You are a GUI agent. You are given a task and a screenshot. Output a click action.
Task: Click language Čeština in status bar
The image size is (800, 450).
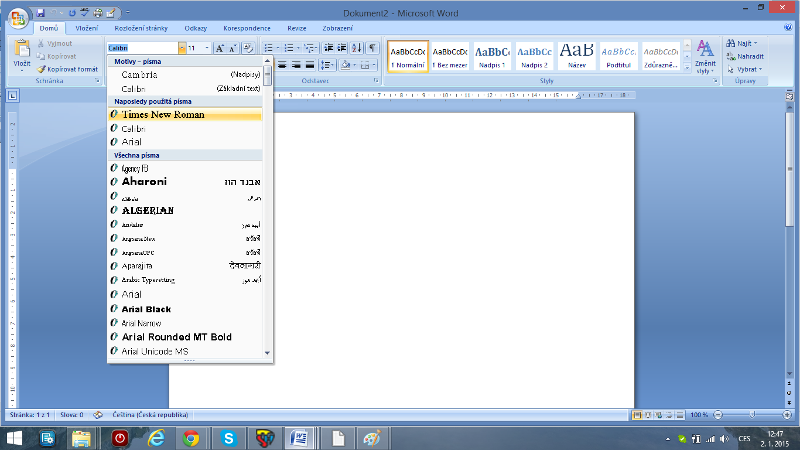coord(150,415)
